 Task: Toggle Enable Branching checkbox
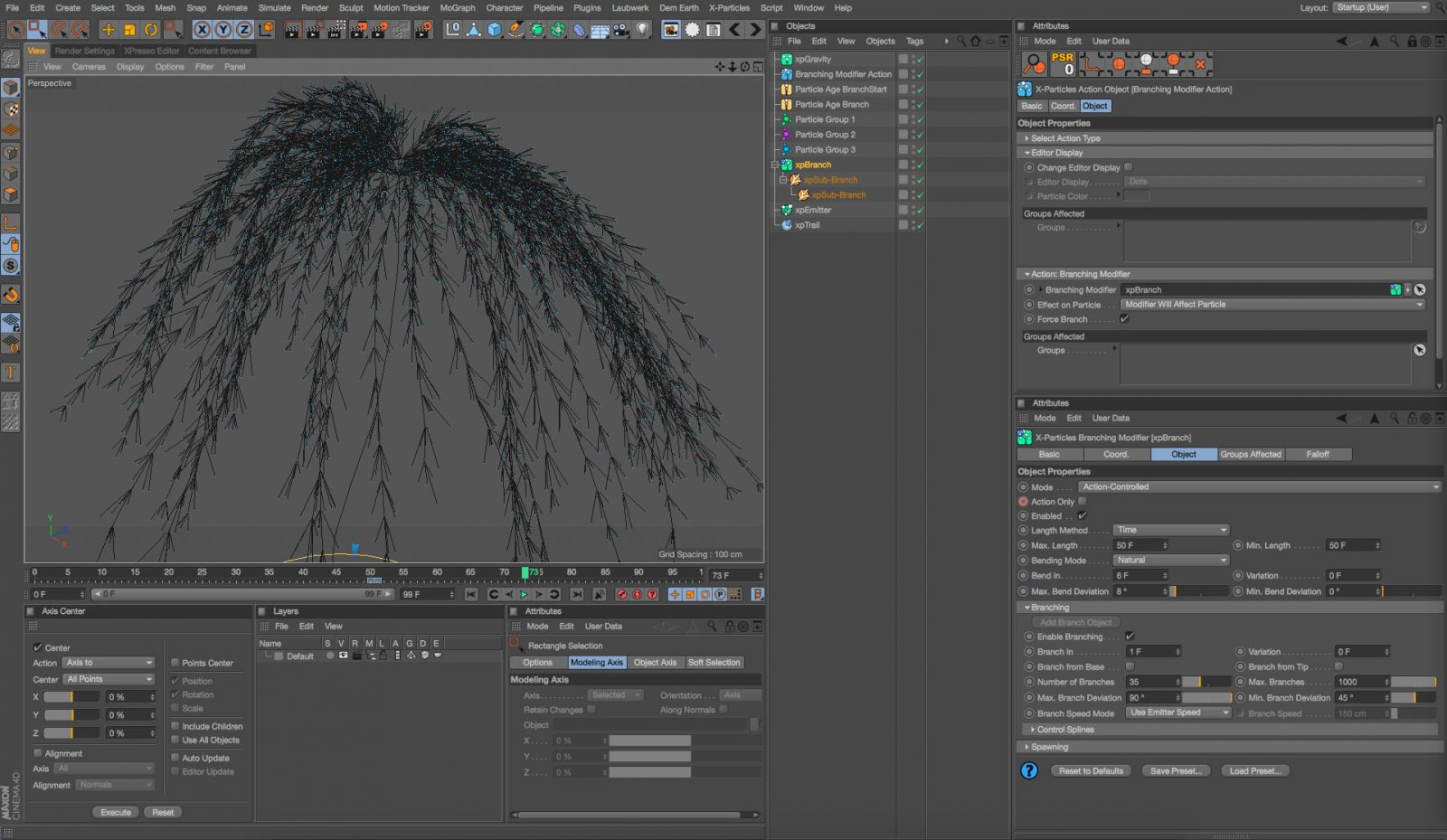point(1130,637)
